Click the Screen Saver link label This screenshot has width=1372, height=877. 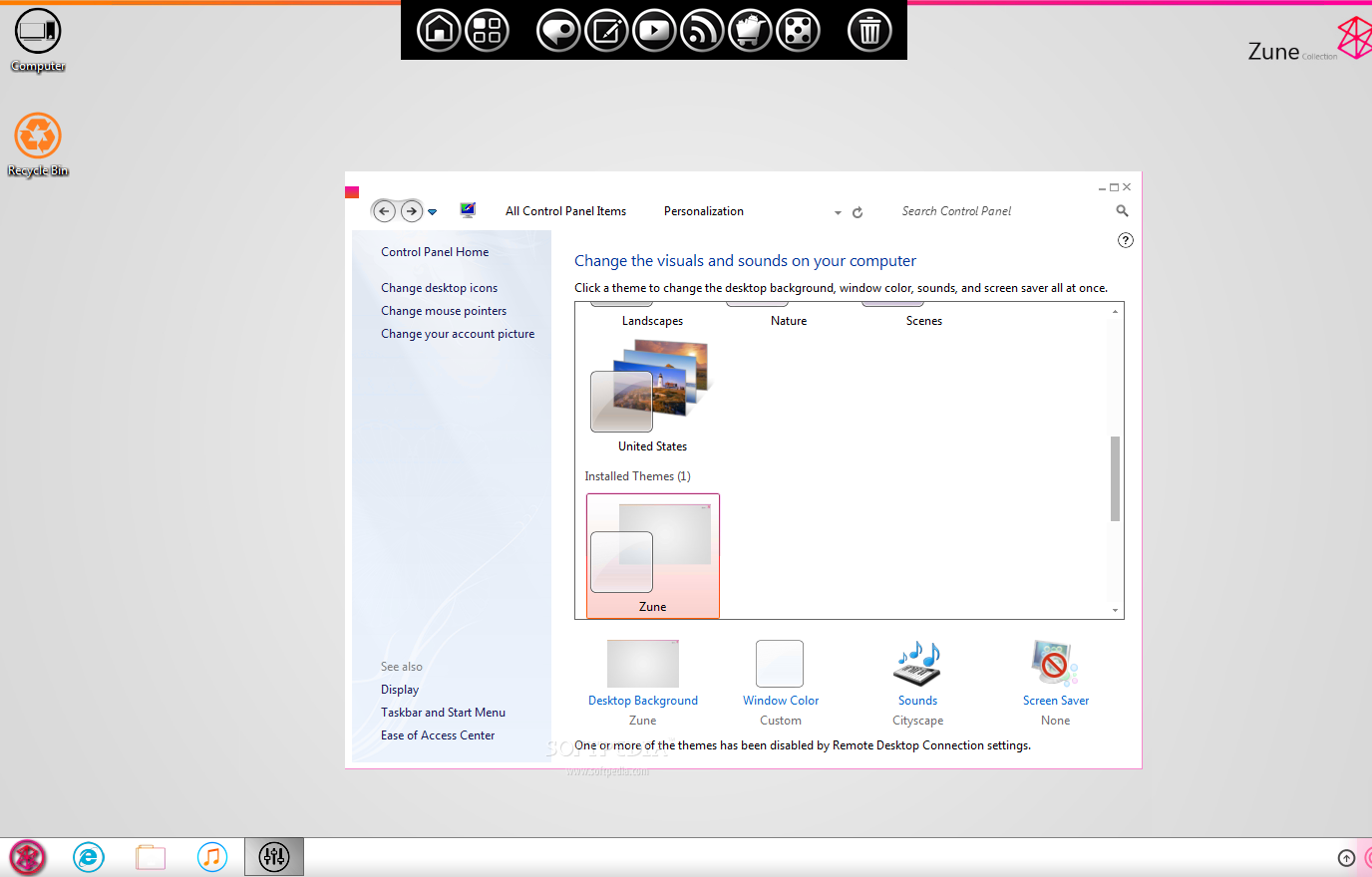(1056, 701)
